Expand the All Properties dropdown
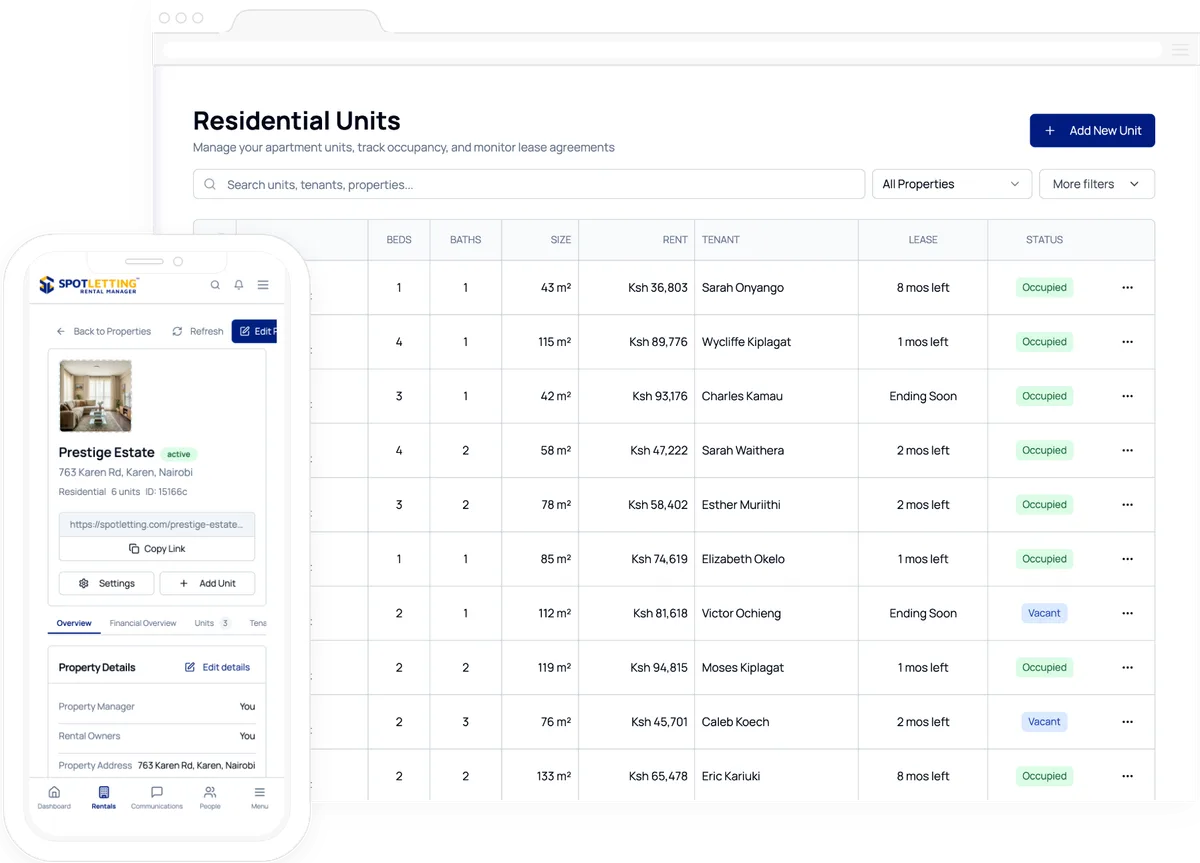 pos(951,184)
